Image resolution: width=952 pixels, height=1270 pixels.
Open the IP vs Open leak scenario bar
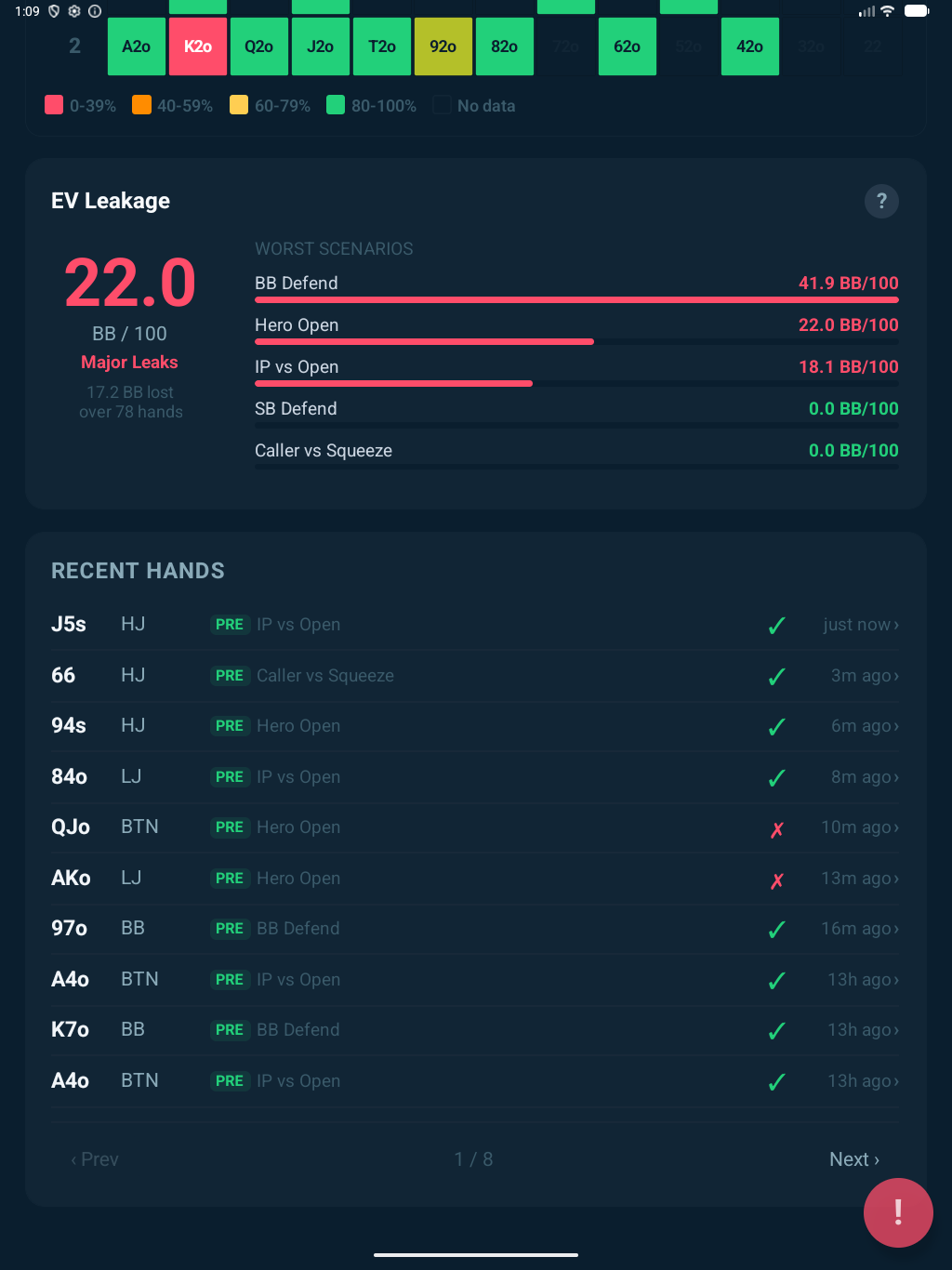[x=575, y=368]
